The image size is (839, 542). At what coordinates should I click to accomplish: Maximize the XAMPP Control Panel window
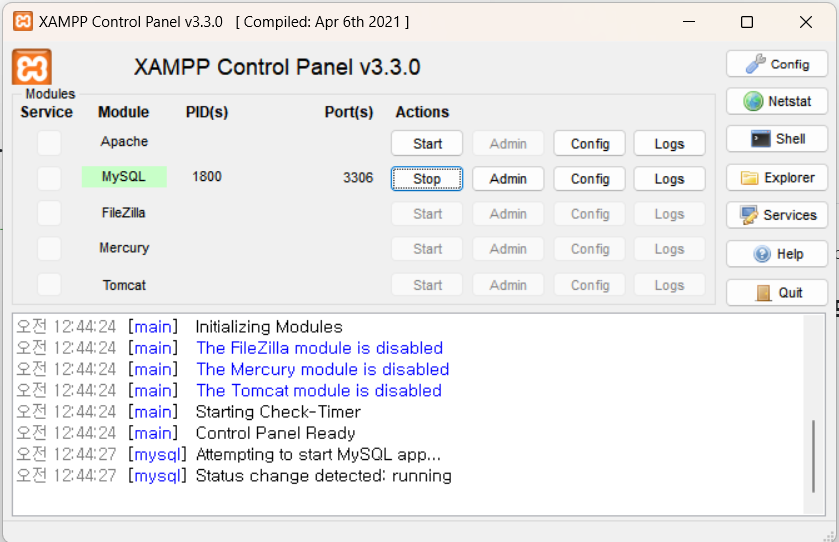coord(747,21)
